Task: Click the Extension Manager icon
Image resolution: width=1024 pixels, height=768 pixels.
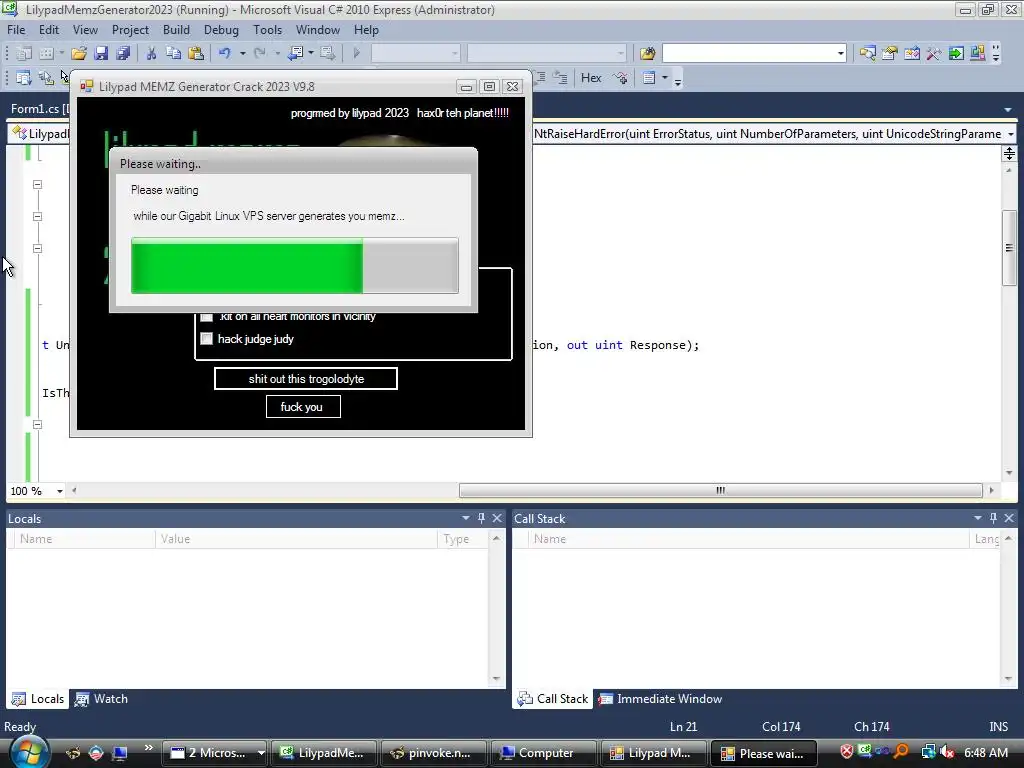Action: tap(978, 53)
